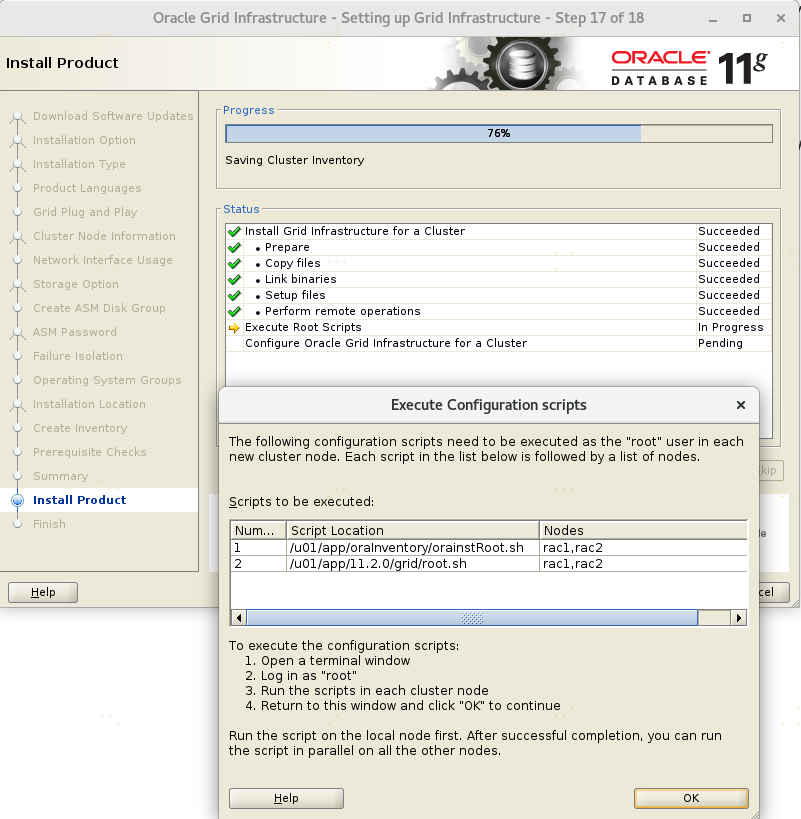The image size is (801, 819).
Task: Select the Finish step in sidebar
Action: pyautogui.click(x=49, y=524)
